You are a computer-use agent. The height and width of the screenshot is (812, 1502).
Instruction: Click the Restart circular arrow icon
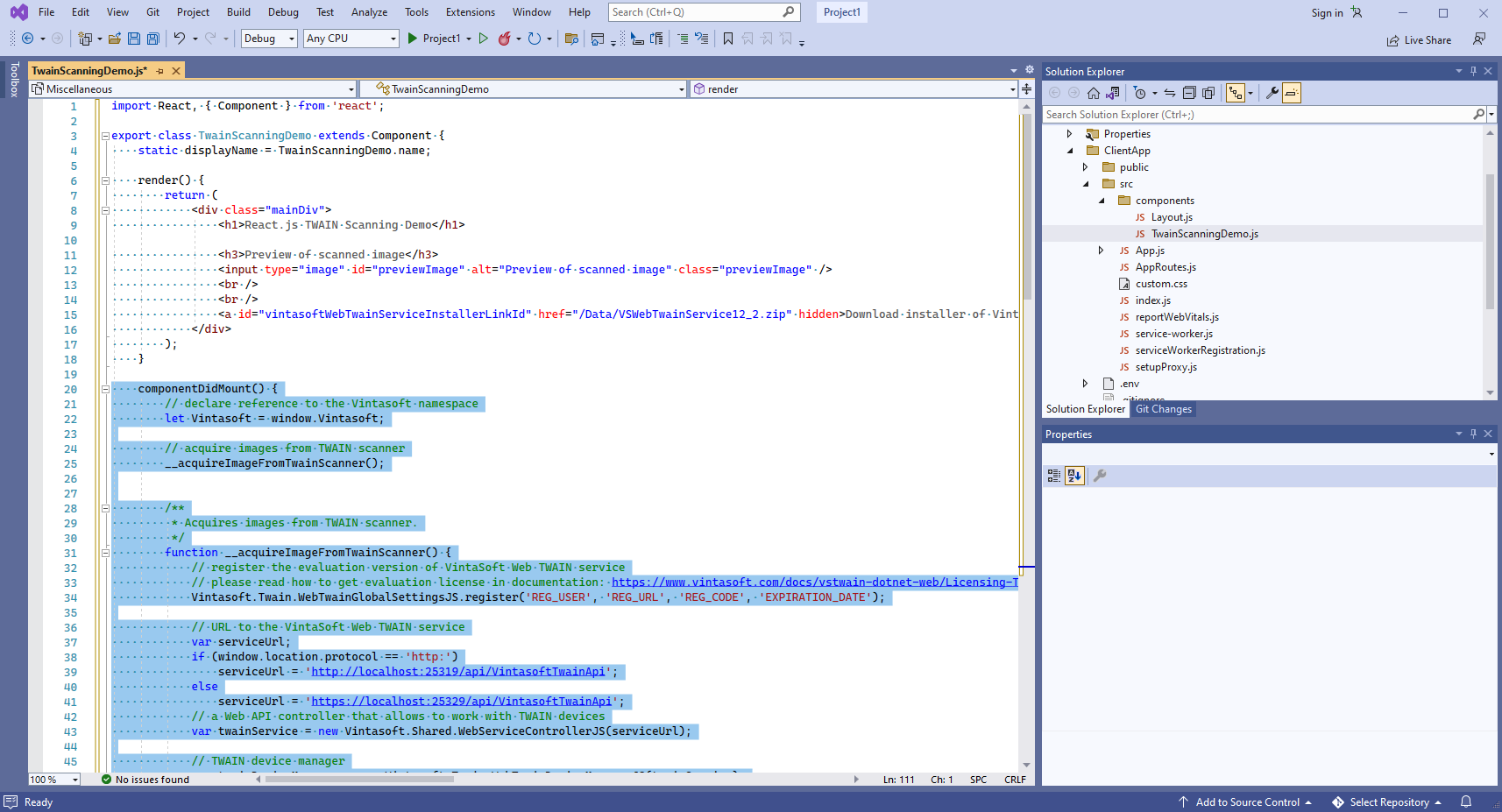[x=534, y=39]
